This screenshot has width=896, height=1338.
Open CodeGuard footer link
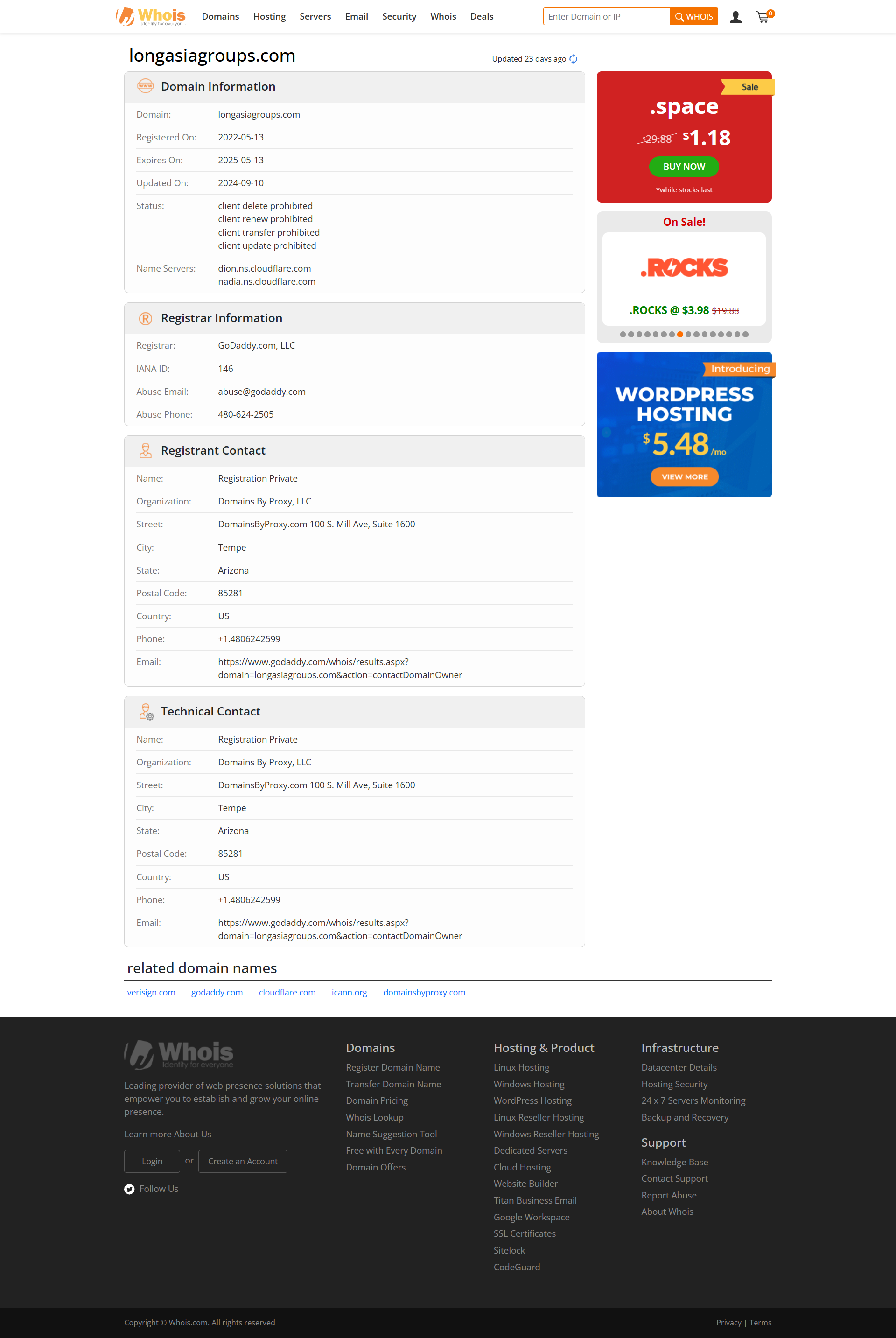(x=517, y=1267)
